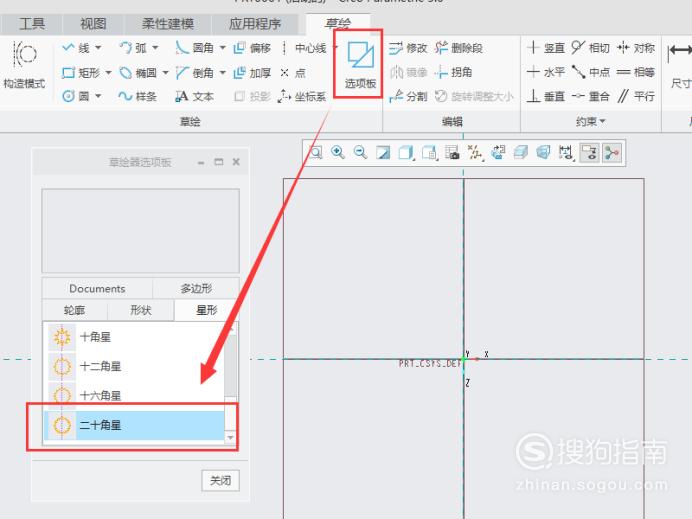Screen dimensions: 692x519
Task: Select 十六角星 in the palette list
Action: click(135, 395)
